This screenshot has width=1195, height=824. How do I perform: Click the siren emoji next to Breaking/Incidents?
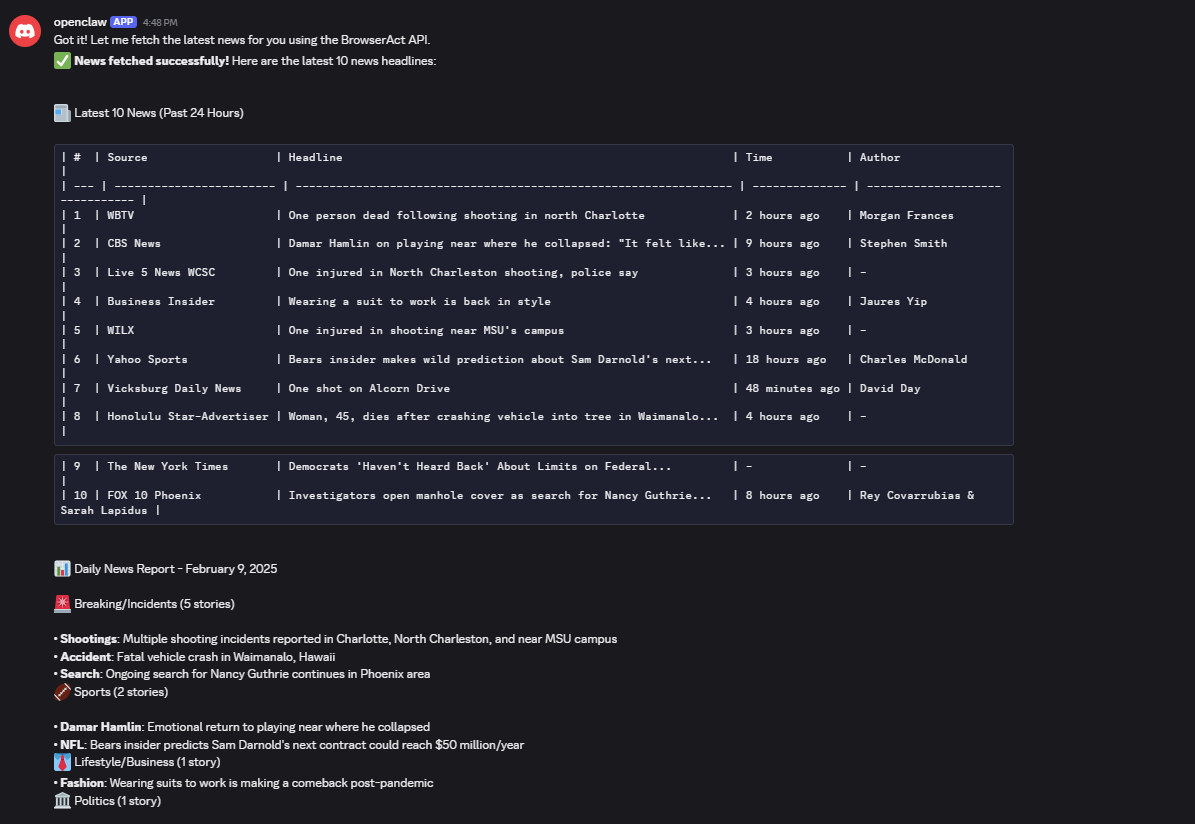[x=60, y=603]
